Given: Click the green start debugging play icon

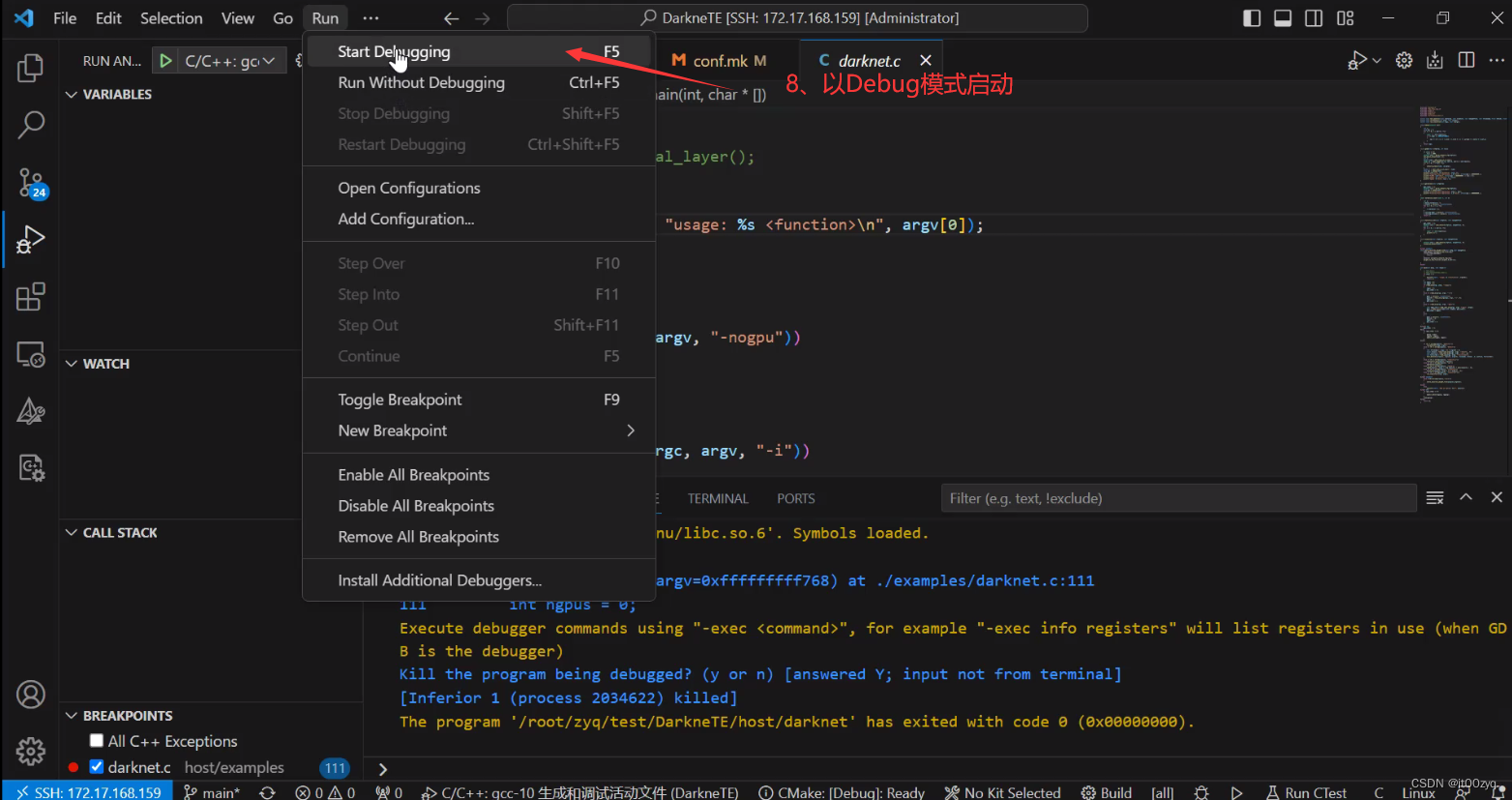Looking at the screenshot, I should pos(165,61).
